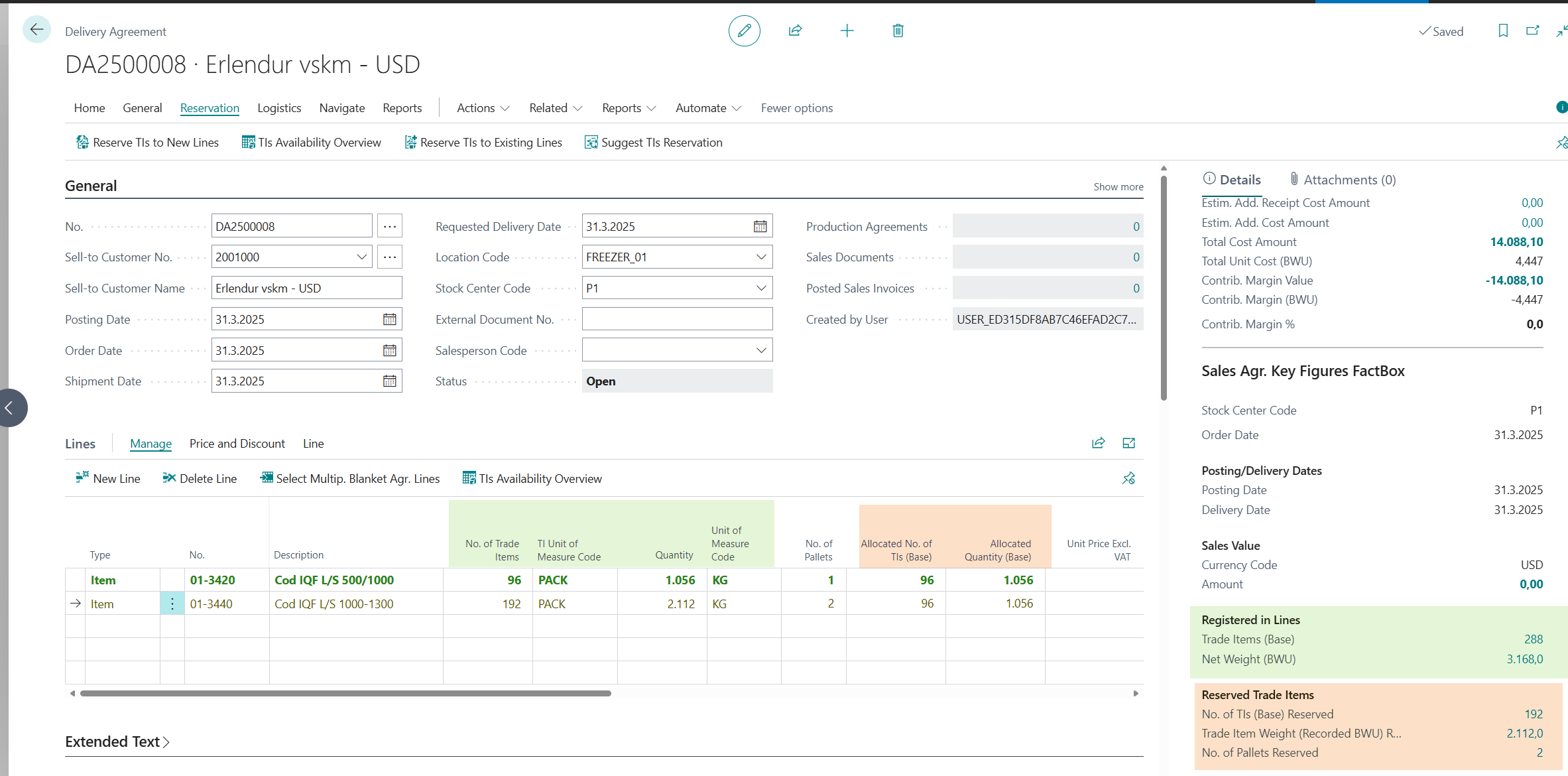Expand the lines part to full view
This screenshot has width=1568, height=776.
point(1128,443)
